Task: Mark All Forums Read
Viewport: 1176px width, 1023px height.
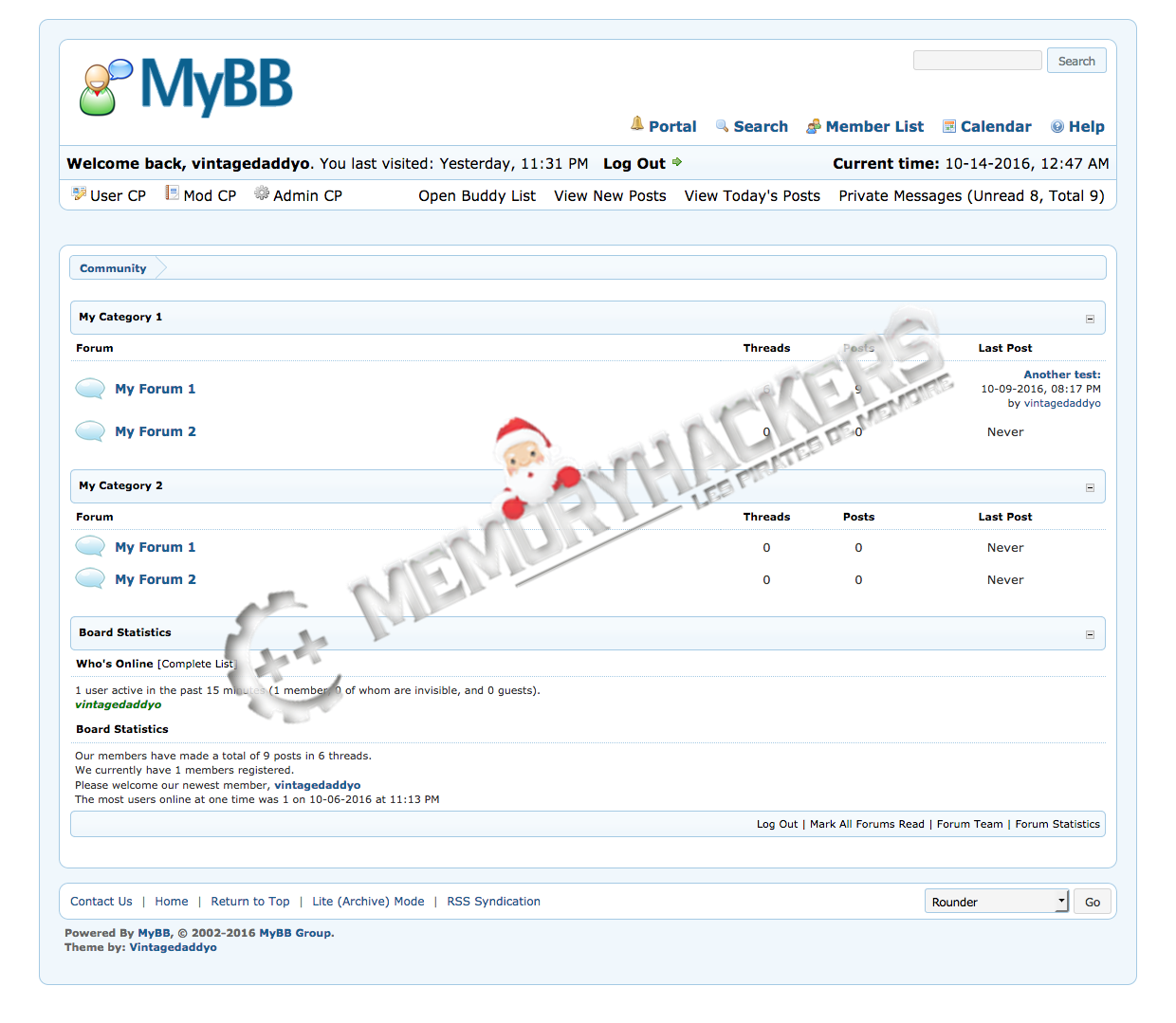Action: click(867, 824)
